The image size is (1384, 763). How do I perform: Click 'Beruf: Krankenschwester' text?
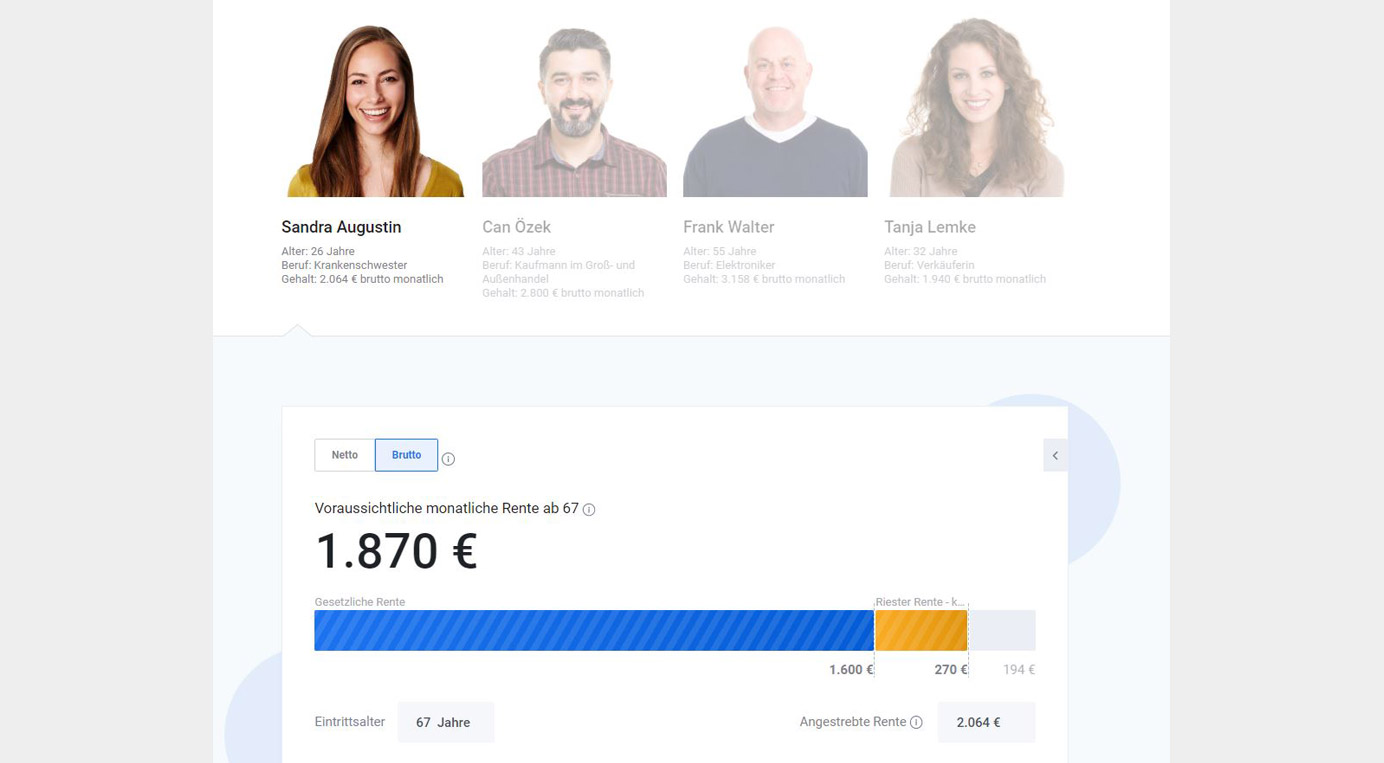[x=344, y=265]
